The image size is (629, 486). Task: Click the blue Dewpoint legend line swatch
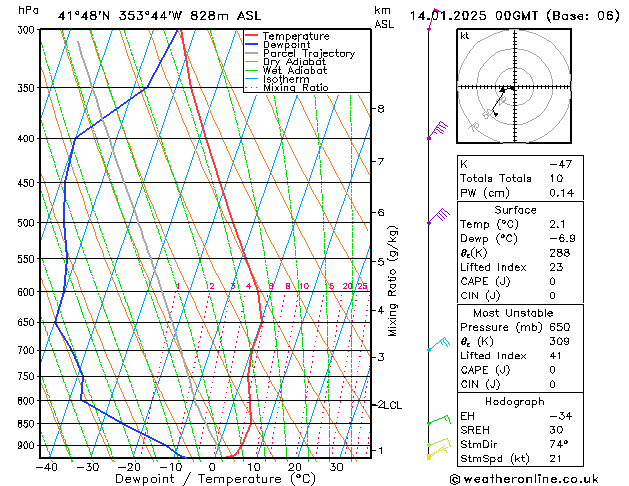(x=252, y=44)
